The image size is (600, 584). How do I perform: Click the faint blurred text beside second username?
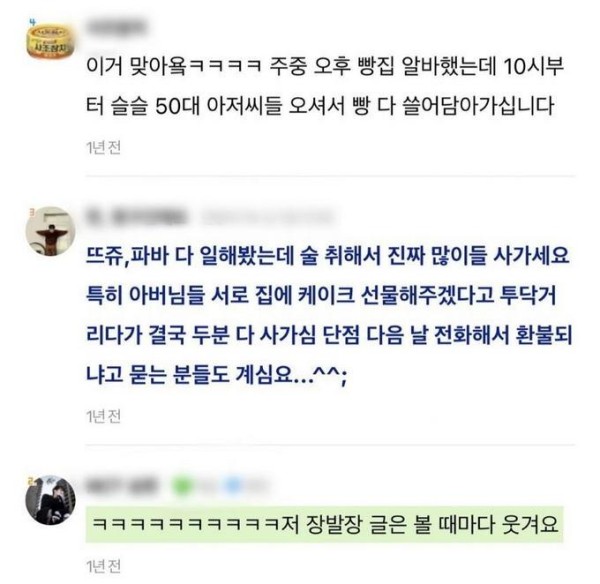pyautogui.click(x=267, y=217)
